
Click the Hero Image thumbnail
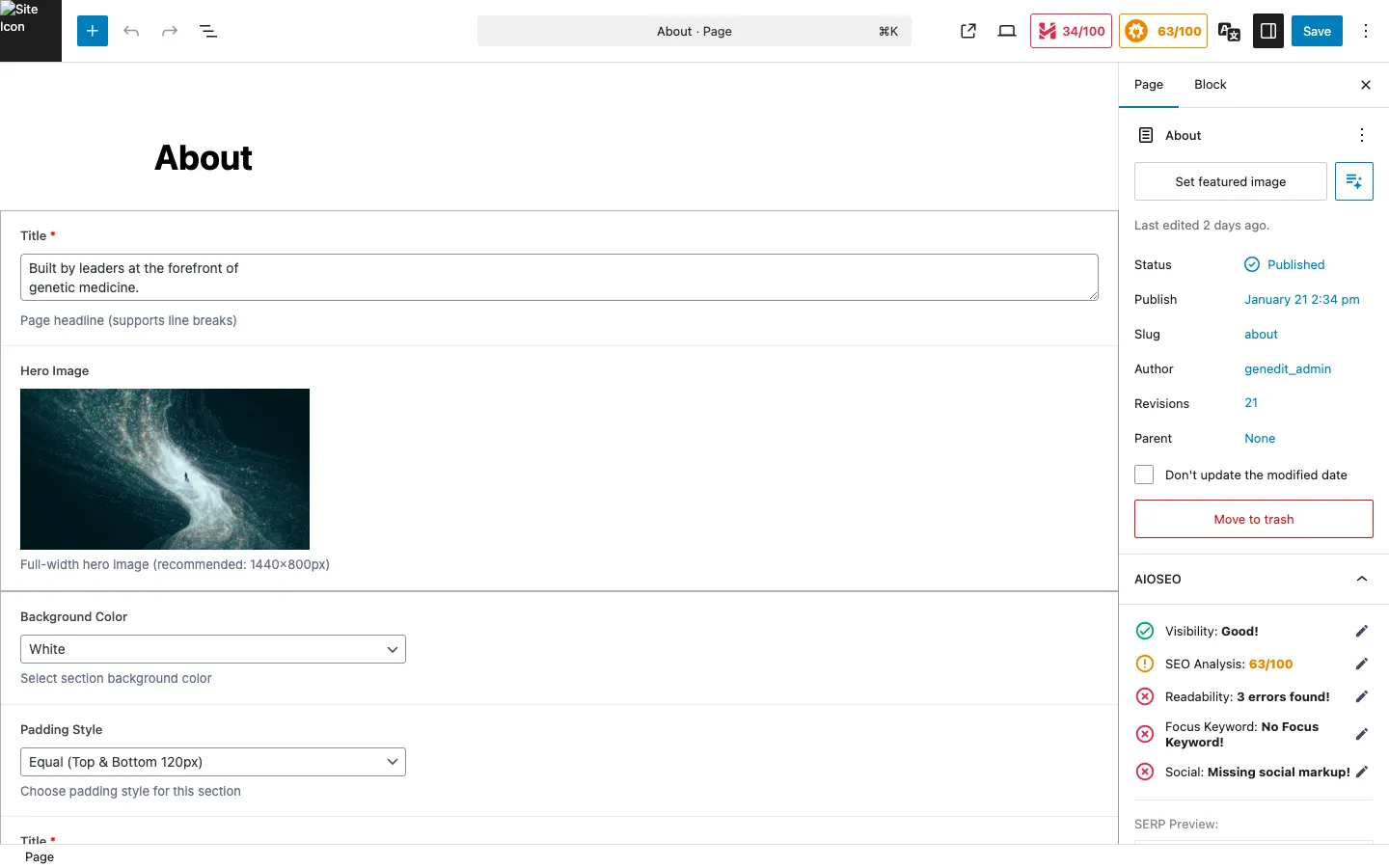click(165, 469)
